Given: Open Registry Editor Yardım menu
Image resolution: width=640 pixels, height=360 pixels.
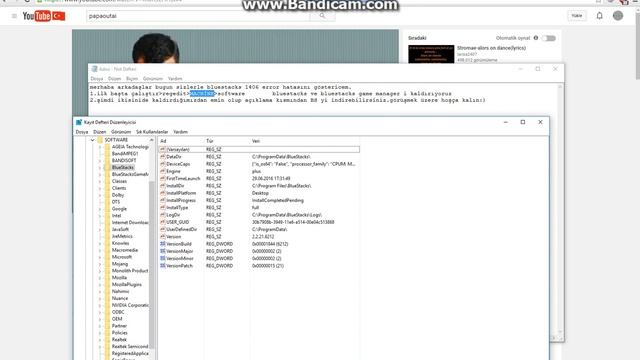Looking at the screenshot, I should (x=180, y=132).
